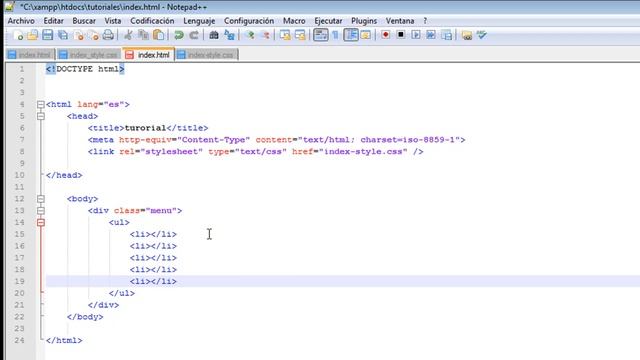Viewport: 640px width, 360px height.
Task: Open the Replace dialog icon
Action: (x=229, y=36)
